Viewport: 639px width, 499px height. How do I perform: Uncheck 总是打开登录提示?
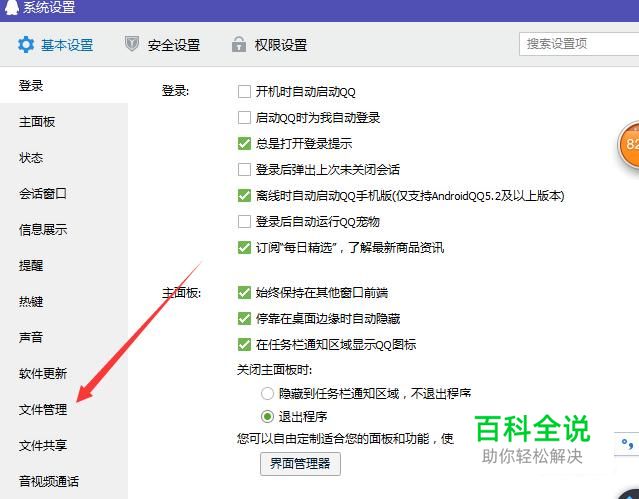click(244, 144)
